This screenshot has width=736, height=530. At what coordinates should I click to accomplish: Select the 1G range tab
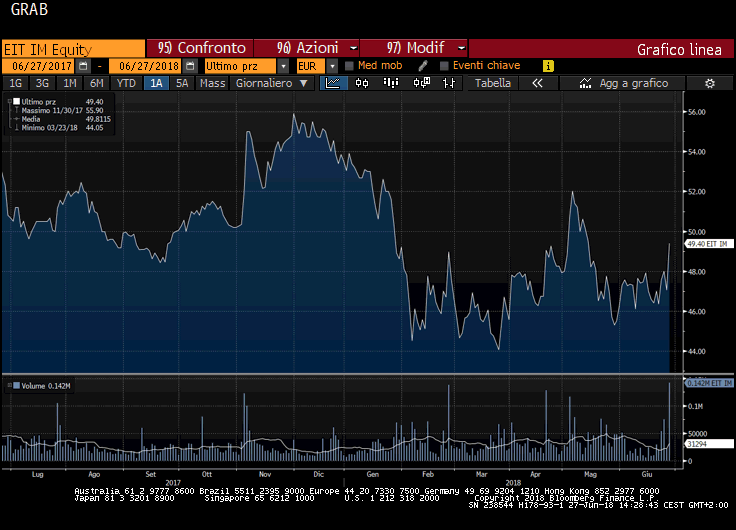pyautogui.click(x=15, y=84)
